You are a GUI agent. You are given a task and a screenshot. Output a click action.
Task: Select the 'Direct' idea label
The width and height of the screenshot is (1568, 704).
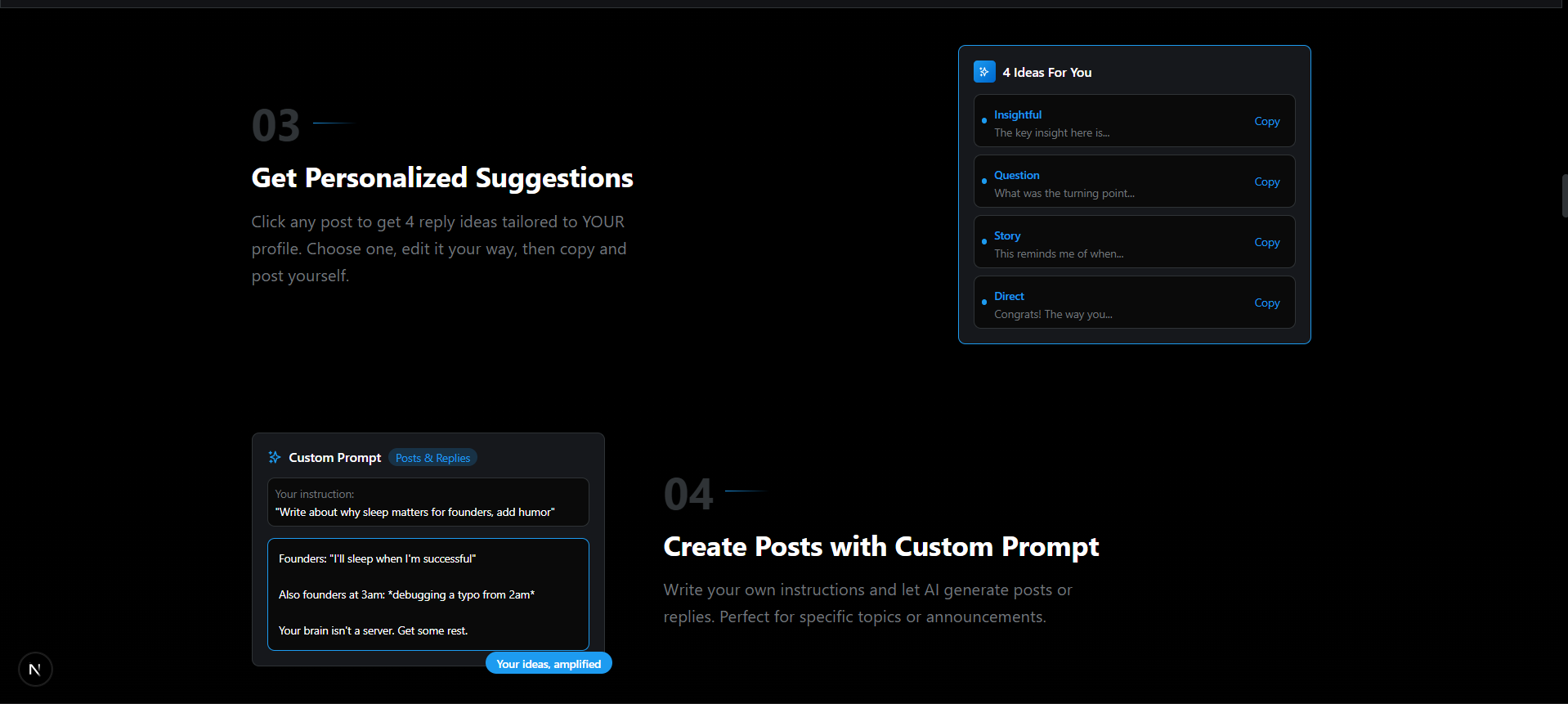[x=1009, y=296]
